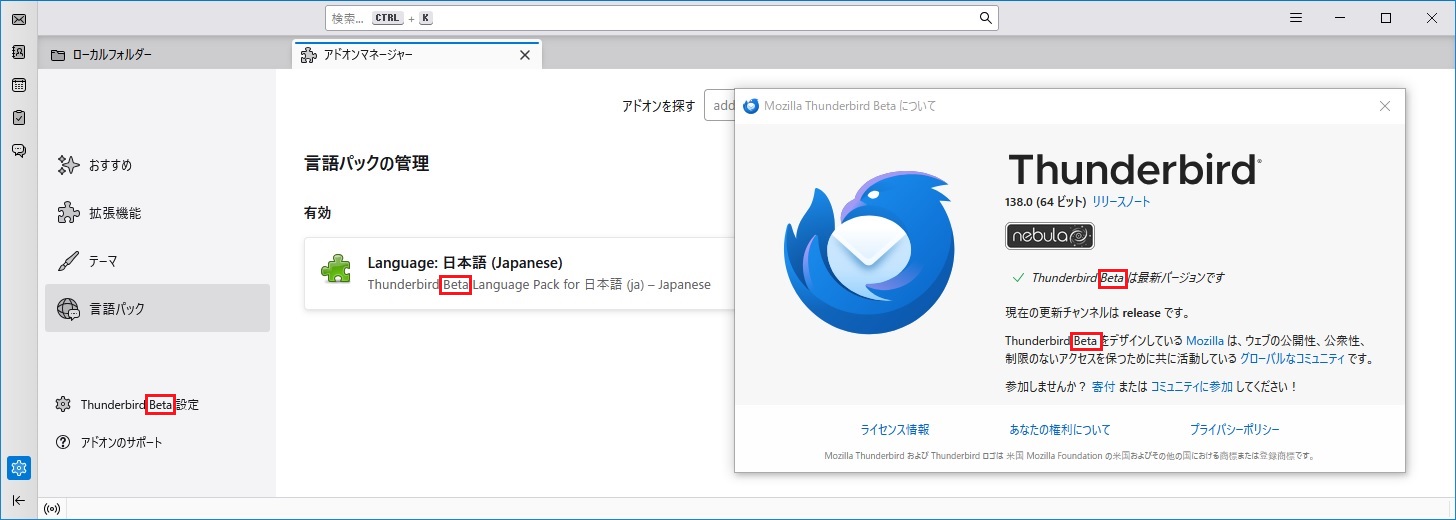
Task: Click the search magnifier icon in top bar
Action: click(985, 18)
